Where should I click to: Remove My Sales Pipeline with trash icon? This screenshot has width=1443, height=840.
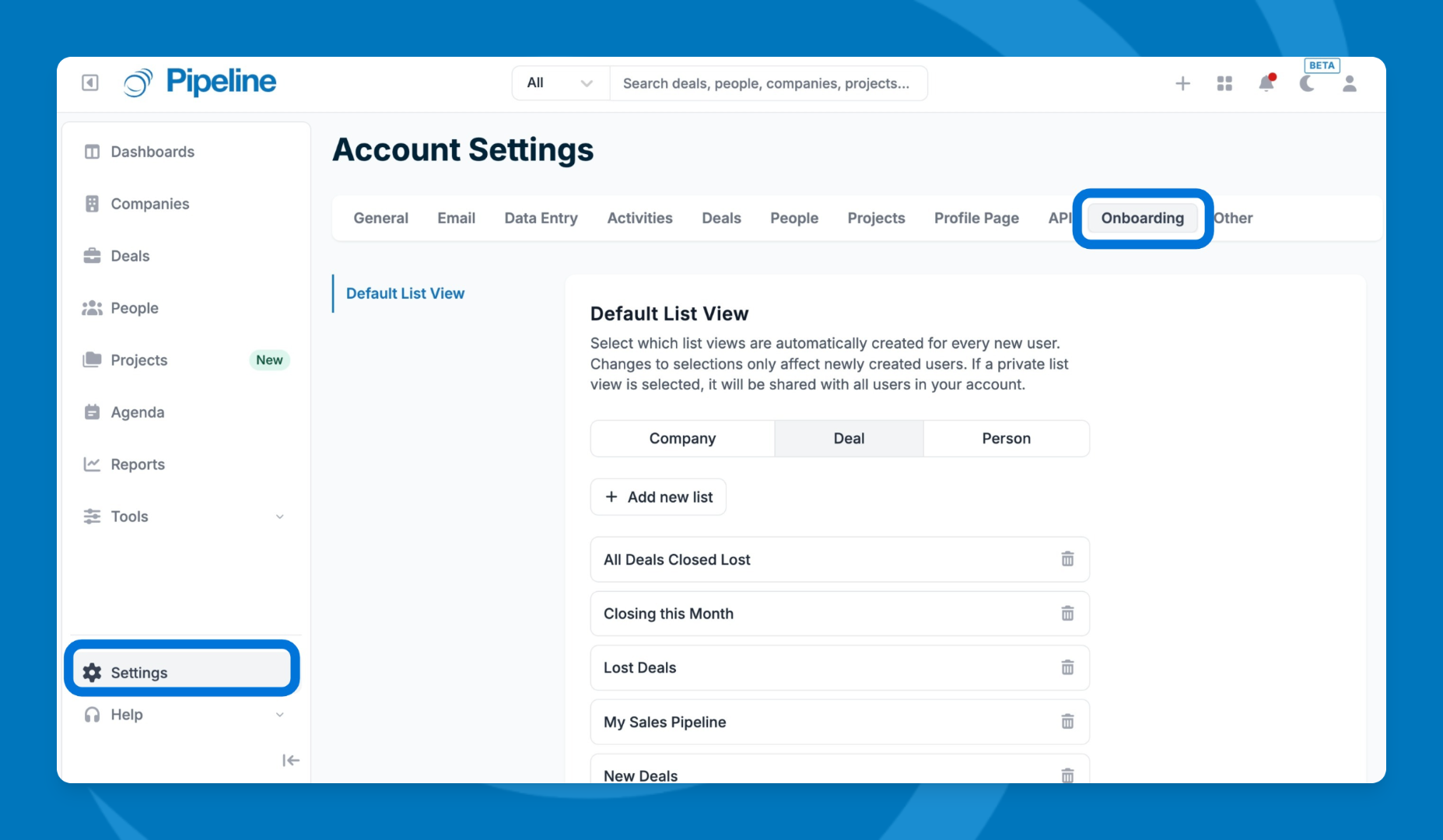pos(1067,722)
